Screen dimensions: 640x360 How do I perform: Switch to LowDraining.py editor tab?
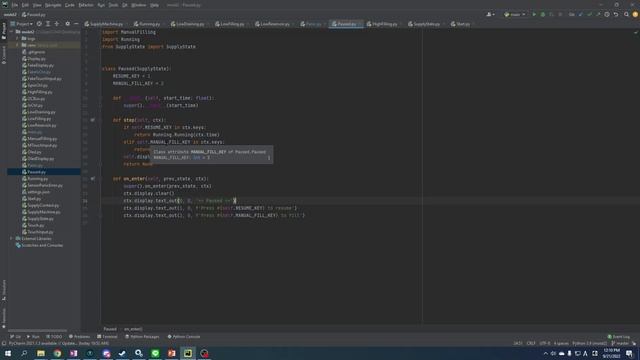(x=190, y=24)
